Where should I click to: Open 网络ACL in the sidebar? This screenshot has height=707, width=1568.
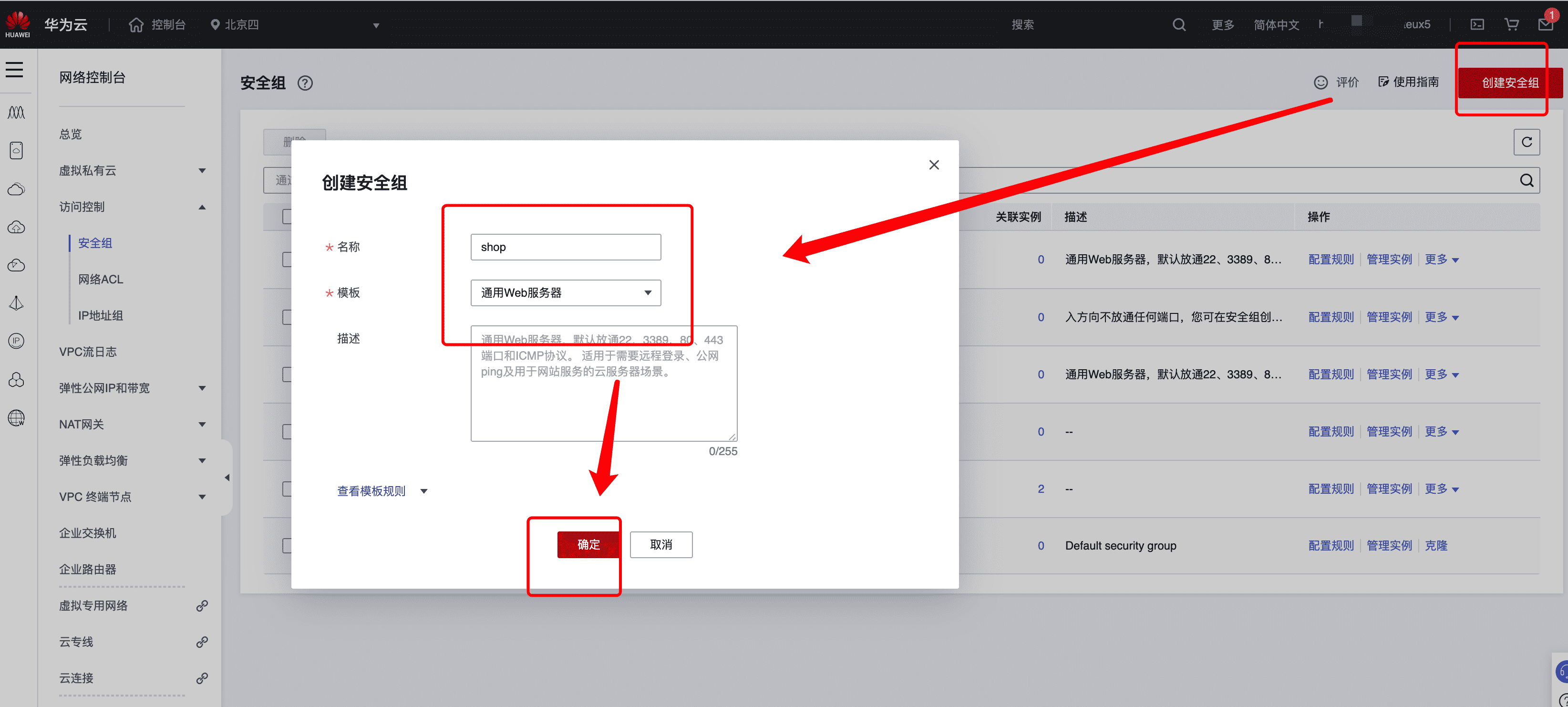coord(101,279)
